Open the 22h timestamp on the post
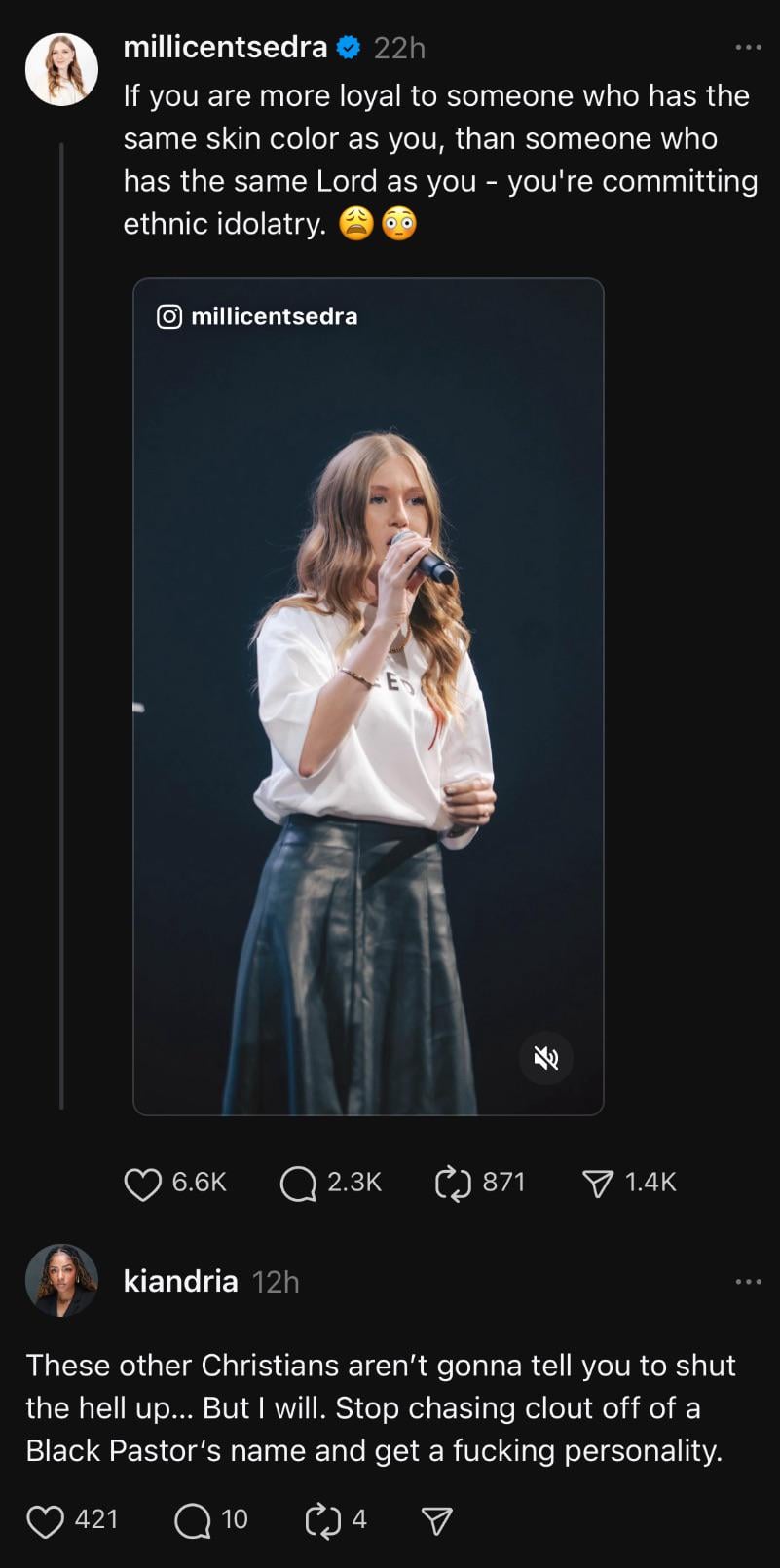 click(399, 48)
